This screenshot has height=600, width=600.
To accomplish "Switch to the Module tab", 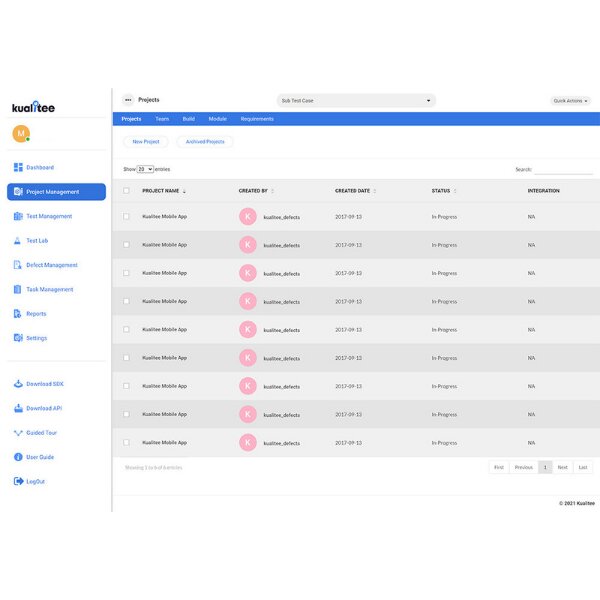I will point(218,119).
